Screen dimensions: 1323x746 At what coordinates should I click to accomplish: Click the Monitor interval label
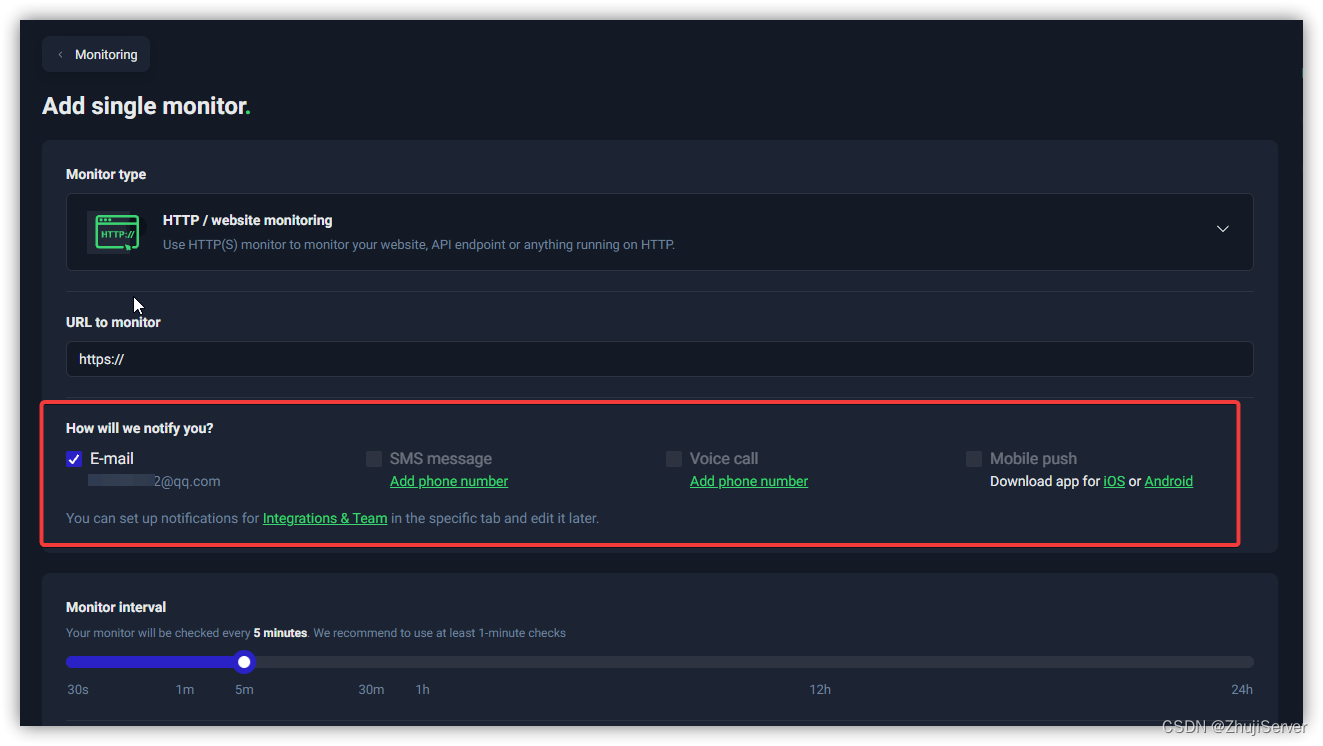[116, 607]
